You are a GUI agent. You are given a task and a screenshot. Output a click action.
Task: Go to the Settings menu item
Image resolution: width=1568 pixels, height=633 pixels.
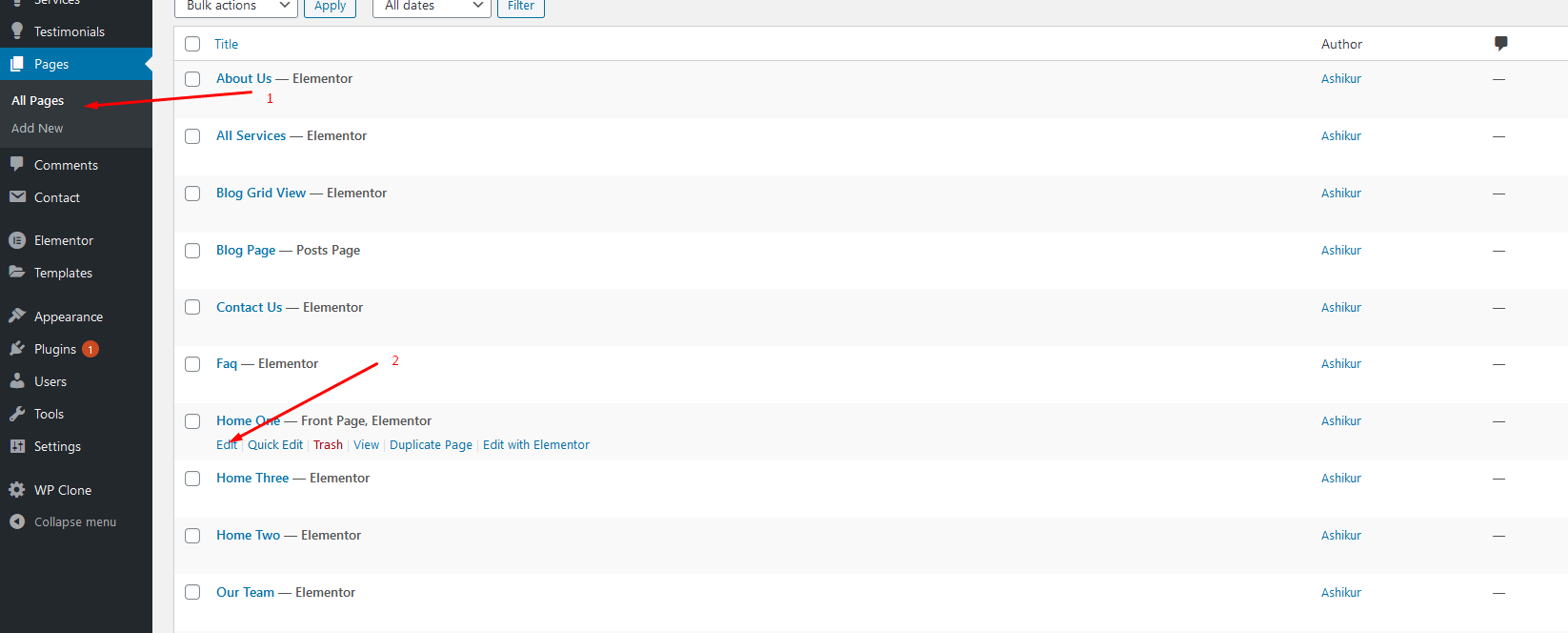coord(57,446)
